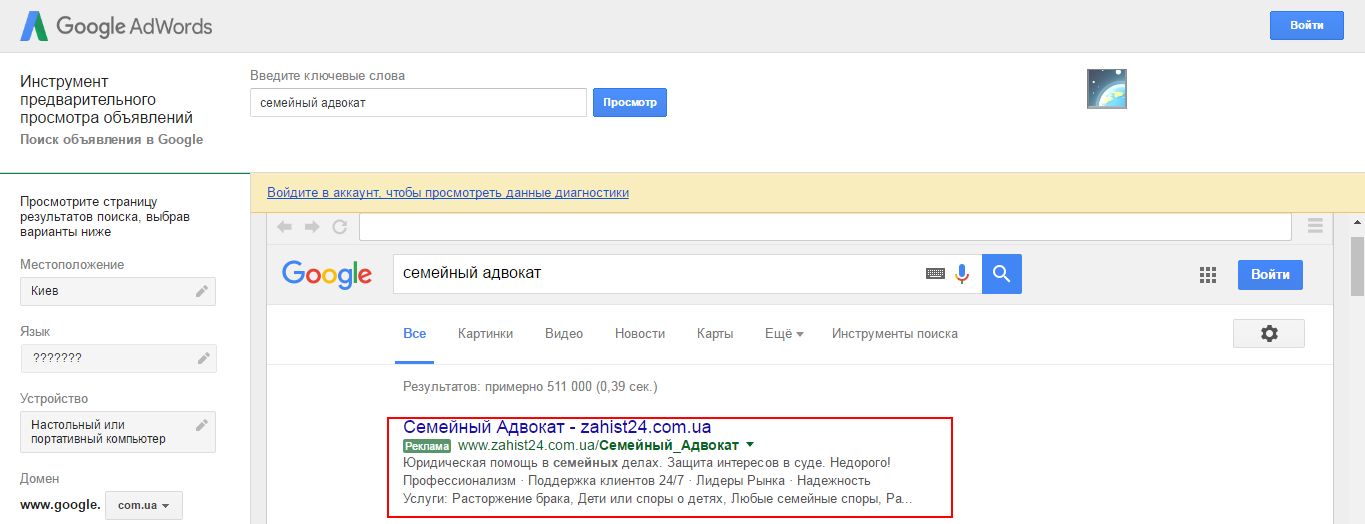
Task: Select the Видео search tab
Action: coord(564,334)
